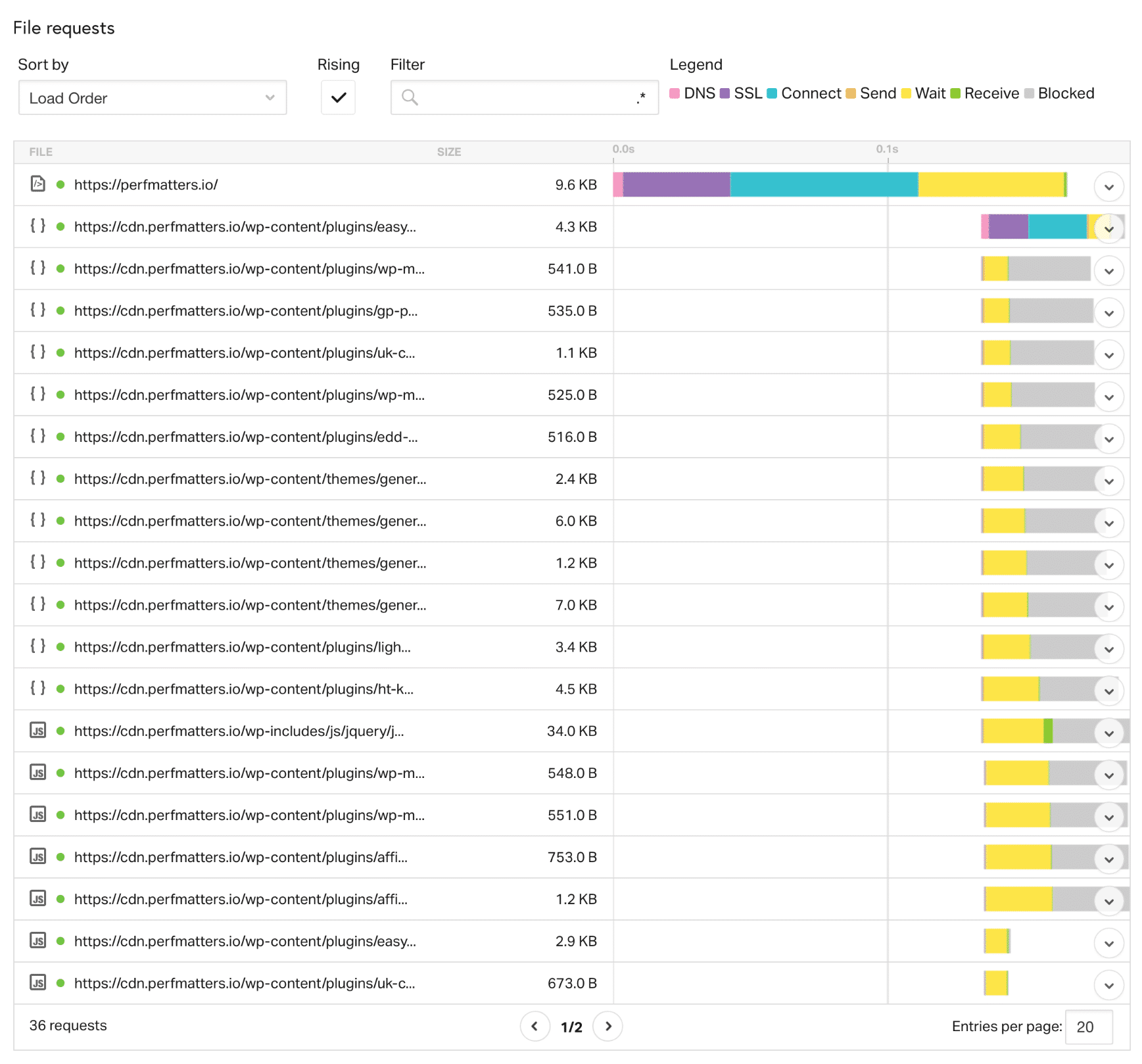The height and width of the screenshot is (1064, 1142).
Task: Click the previous page arrow
Action: pyautogui.click(x=536, y=1026)
